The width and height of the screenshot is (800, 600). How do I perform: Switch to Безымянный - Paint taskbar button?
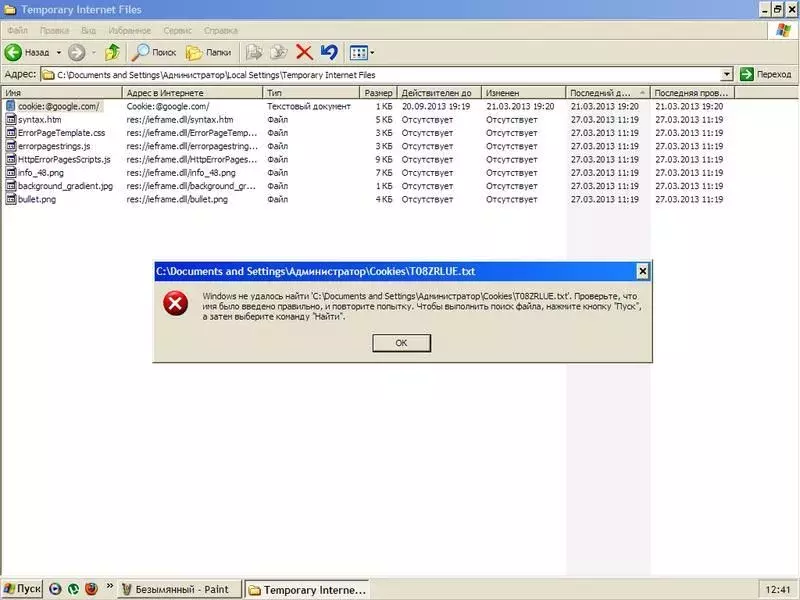(180, 589)
